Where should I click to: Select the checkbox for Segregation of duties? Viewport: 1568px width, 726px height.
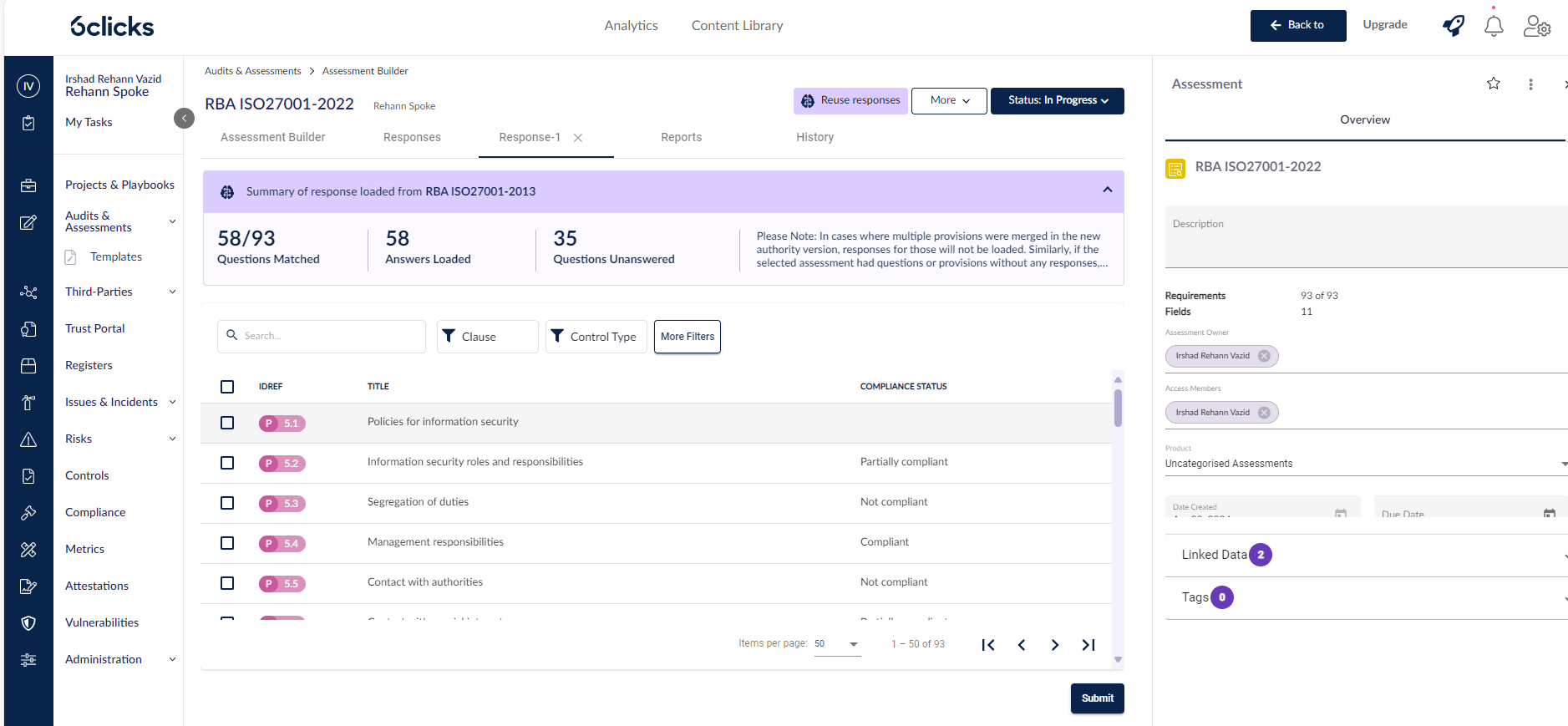pos(227,503)
